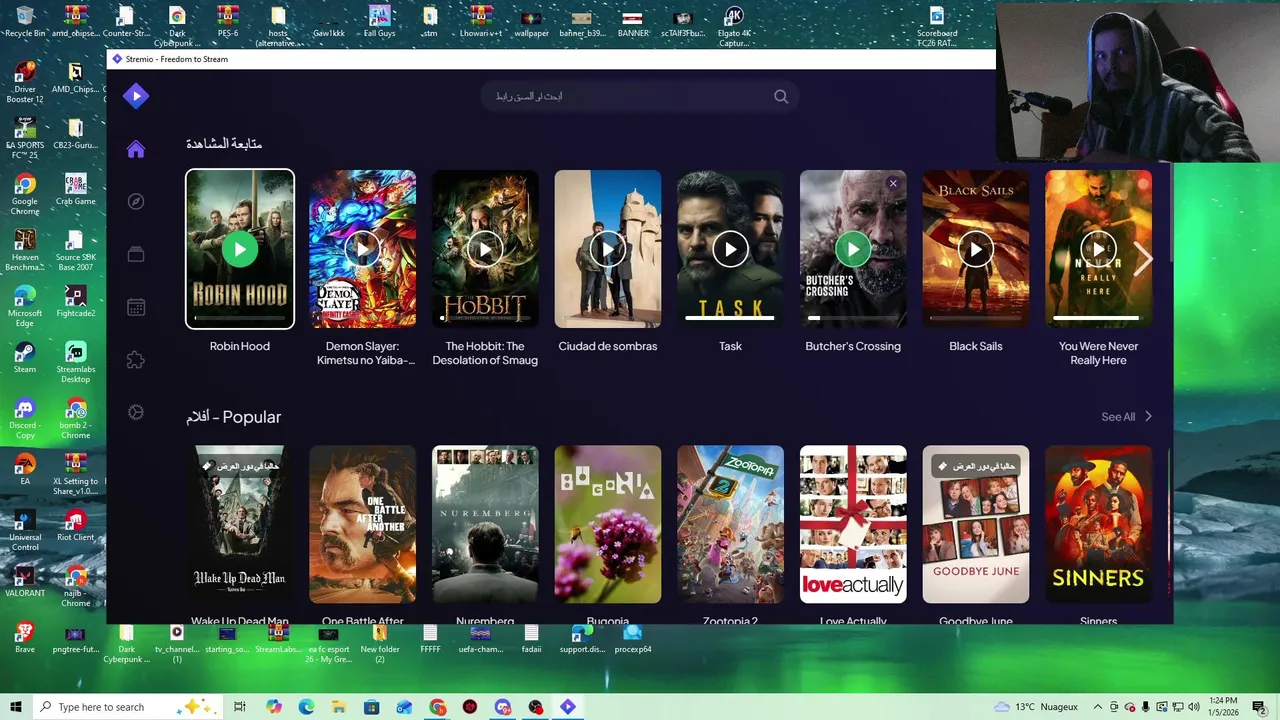Select the VALORANT desktop shortcut
Image resolution: width=1280 pixels, height=720 pixels.
coord(25,582)
